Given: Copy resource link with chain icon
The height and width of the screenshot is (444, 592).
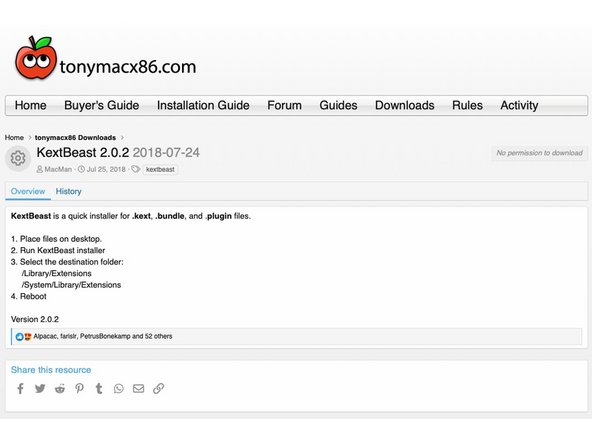Looking at the screenshot, I should (x=159, y=388).
